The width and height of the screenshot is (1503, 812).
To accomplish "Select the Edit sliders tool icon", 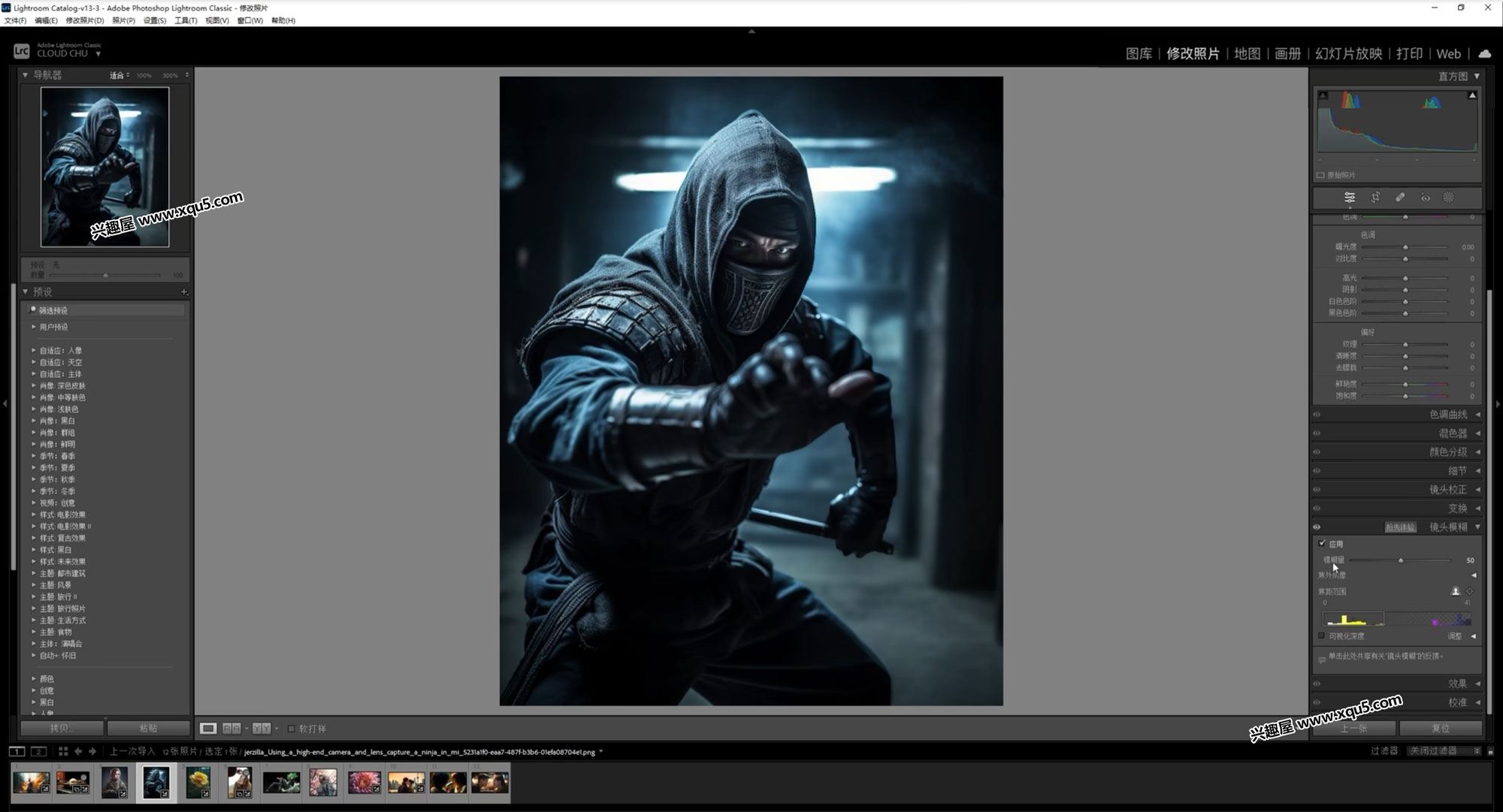I will tap(1350, 198).
